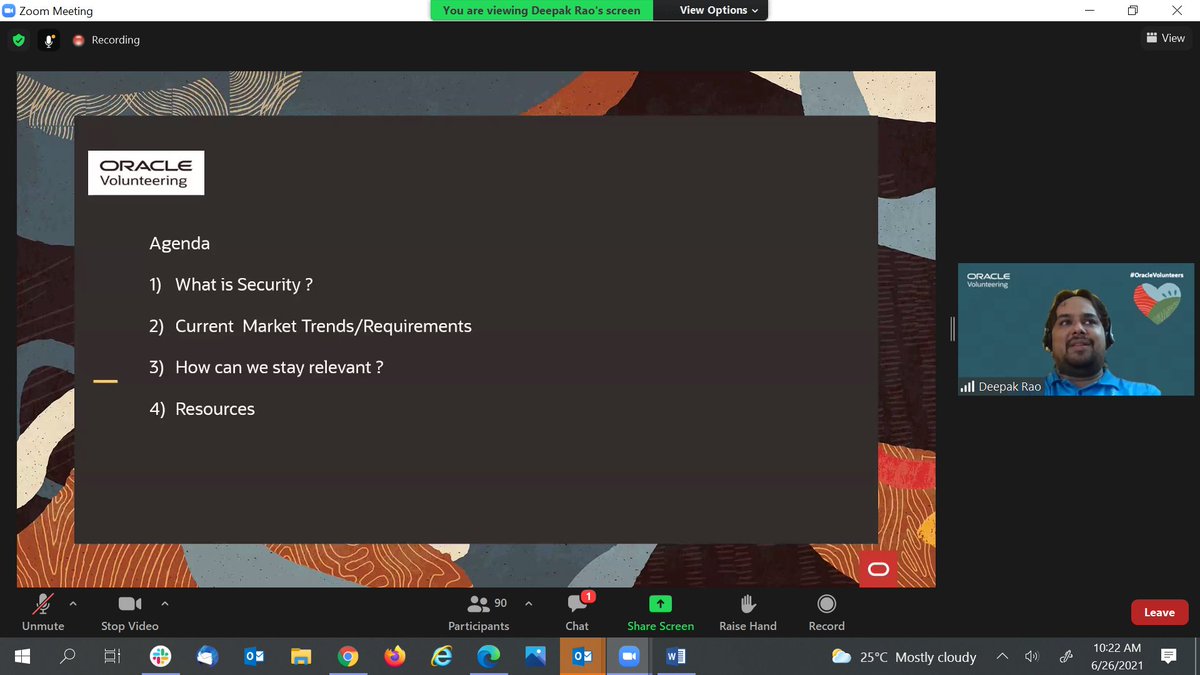The width and height of the screenshot is (1200, 675).
Task: Click the green encryption shield icon
Action: 18,40
